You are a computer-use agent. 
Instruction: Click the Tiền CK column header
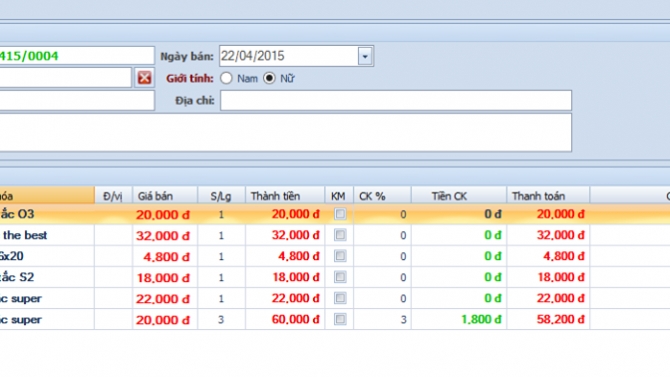[x=459, y=196]
